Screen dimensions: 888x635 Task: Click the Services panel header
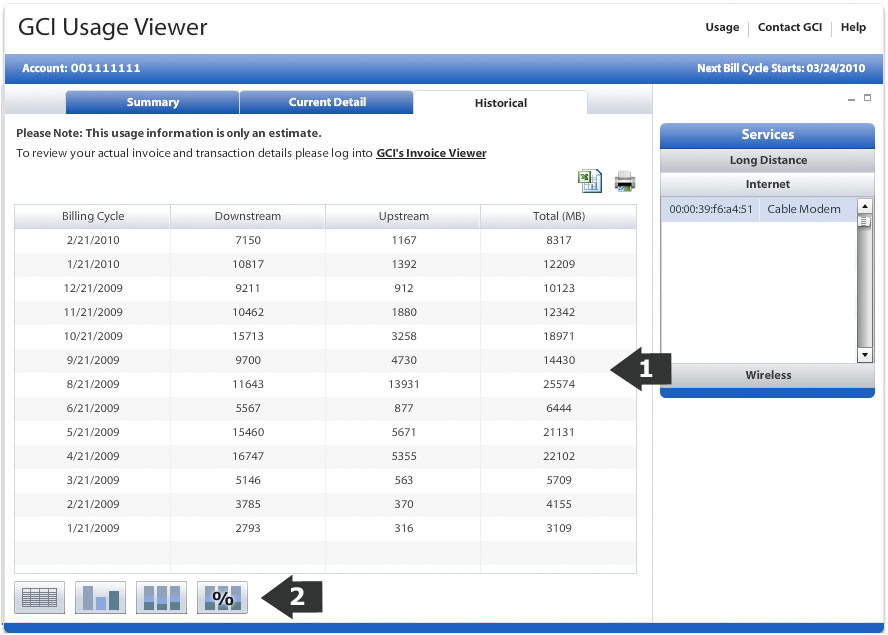(x=767, y=135)
